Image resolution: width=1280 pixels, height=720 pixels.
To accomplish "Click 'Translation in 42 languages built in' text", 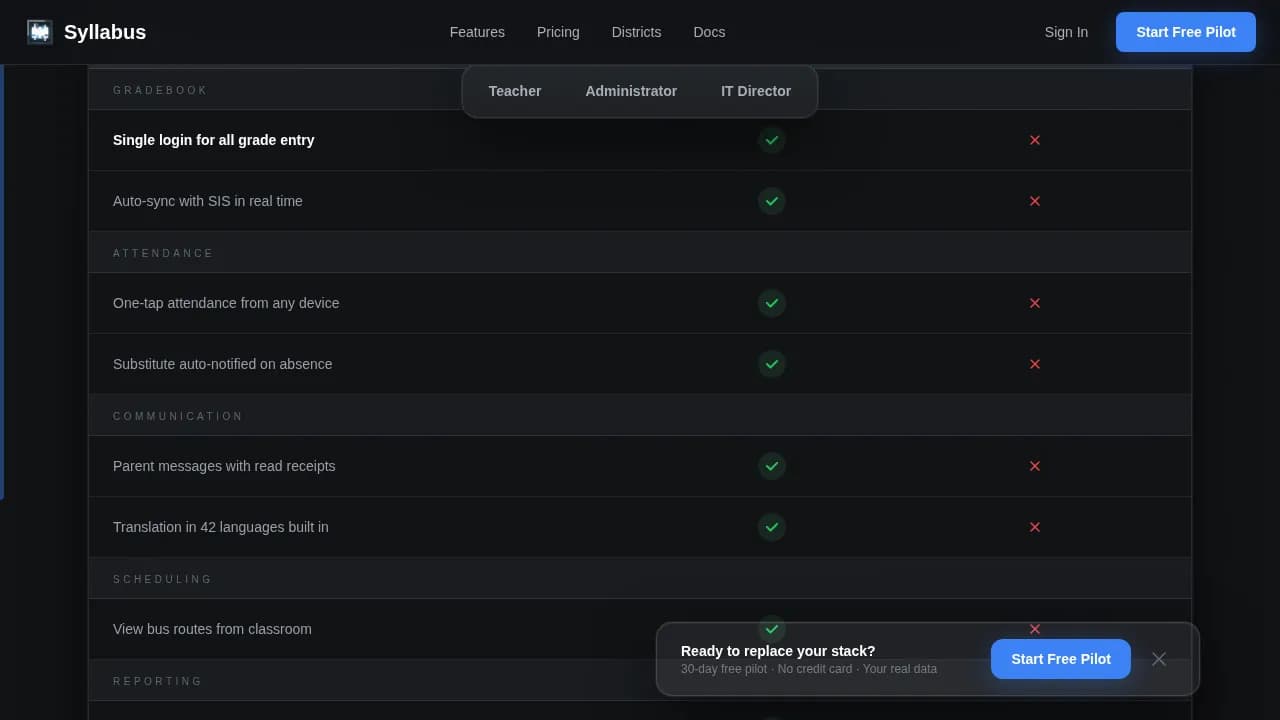I will tap(221, 527).
